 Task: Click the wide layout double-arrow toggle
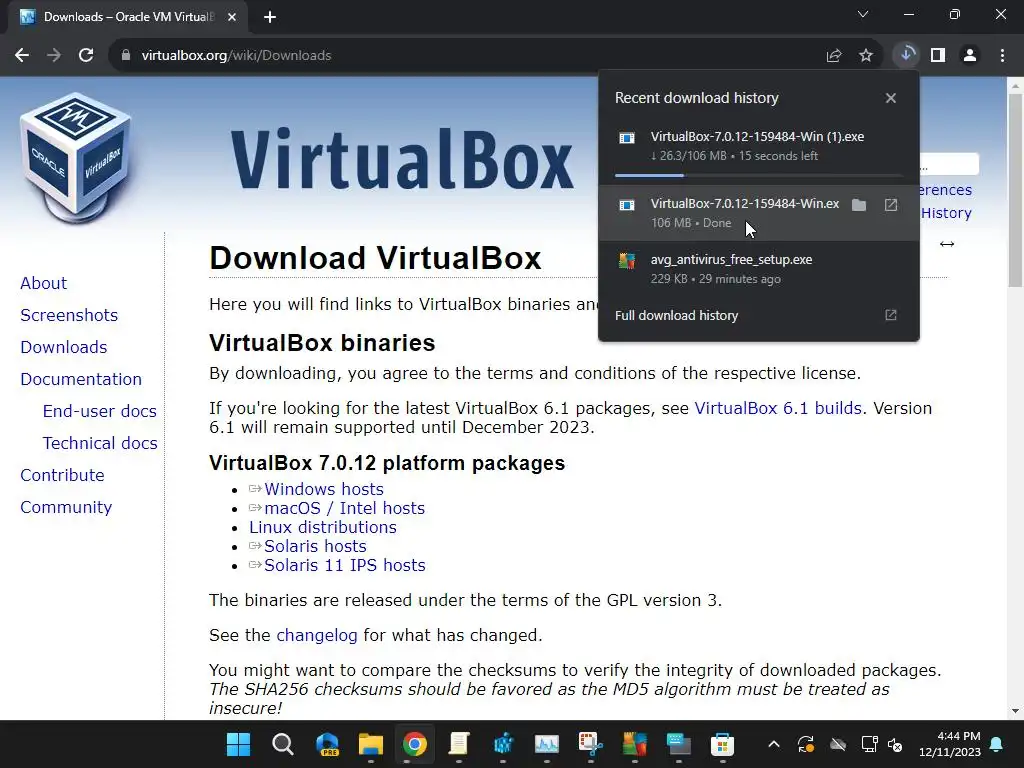click(x=947, y=244)
